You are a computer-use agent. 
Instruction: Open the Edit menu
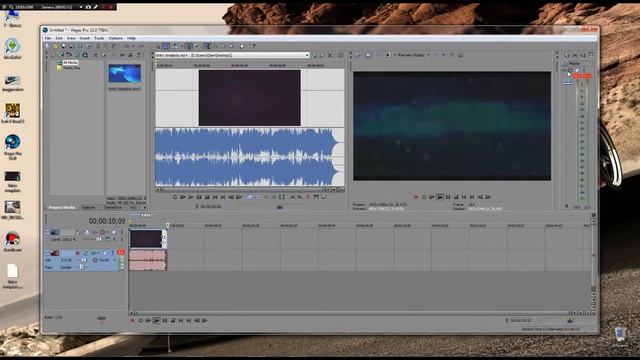59,38
